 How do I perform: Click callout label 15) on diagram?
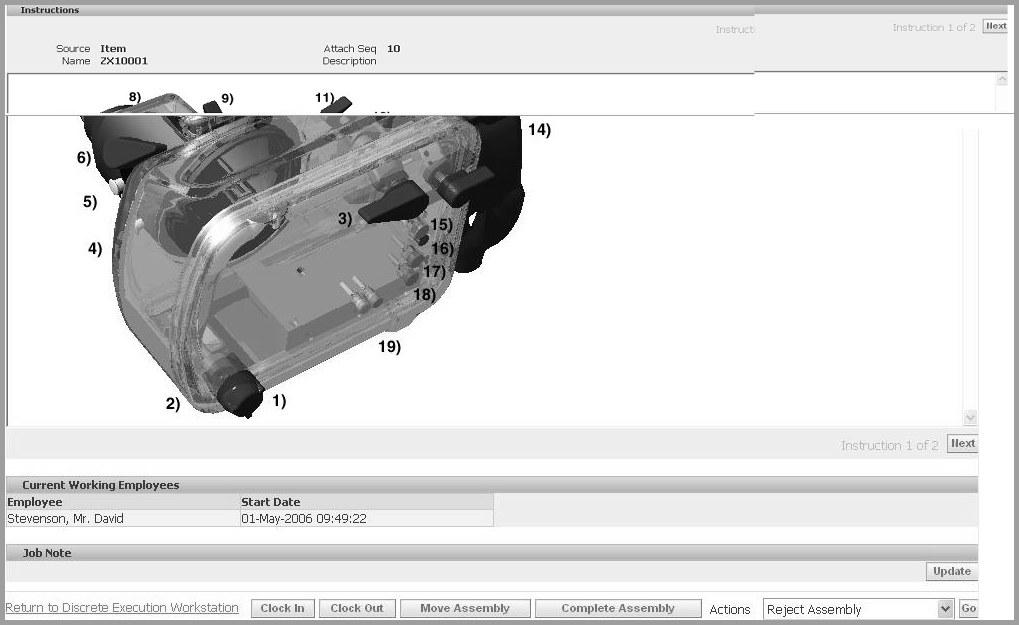441,225
